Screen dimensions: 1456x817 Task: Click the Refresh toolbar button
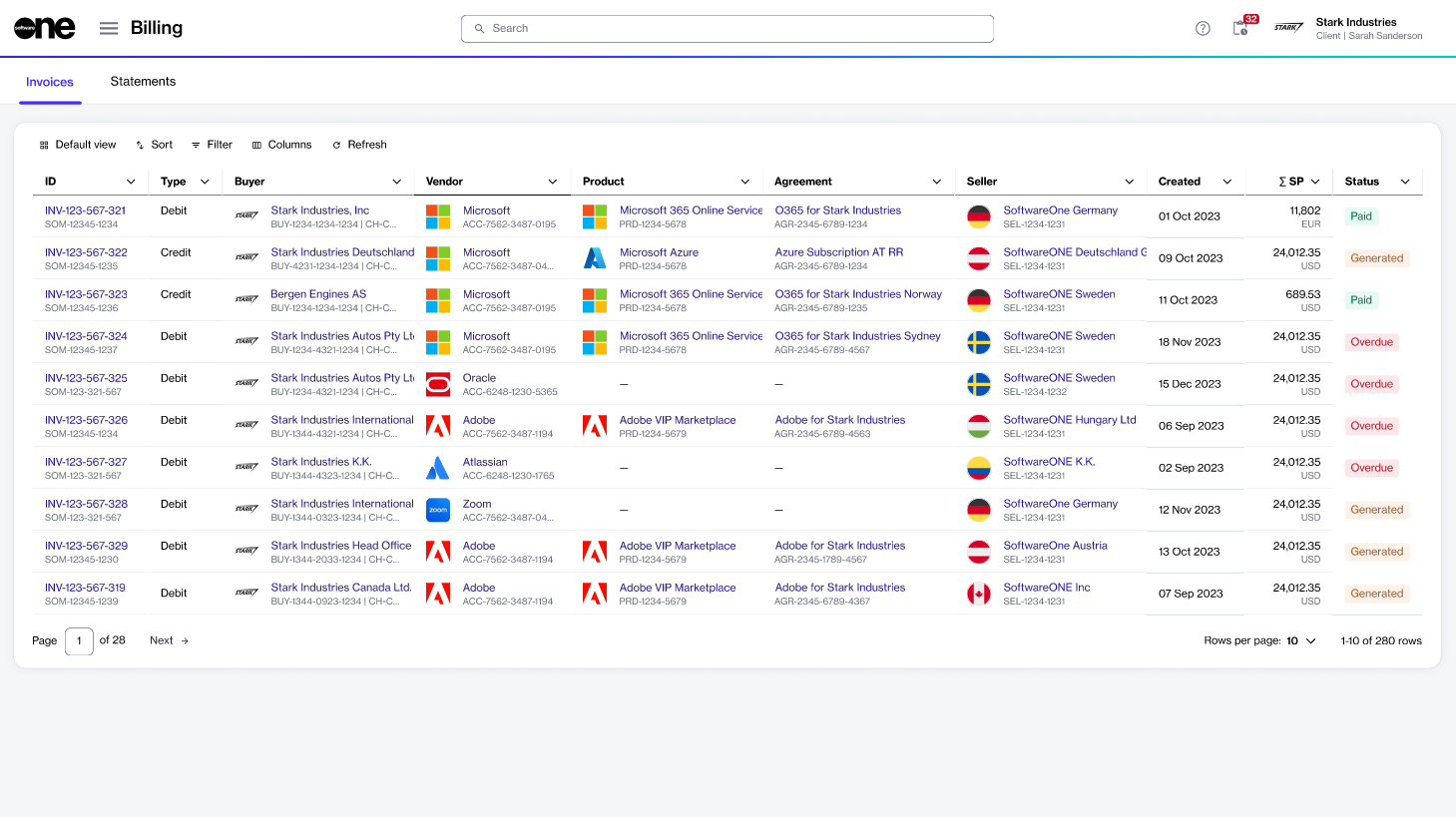[359, 145]
